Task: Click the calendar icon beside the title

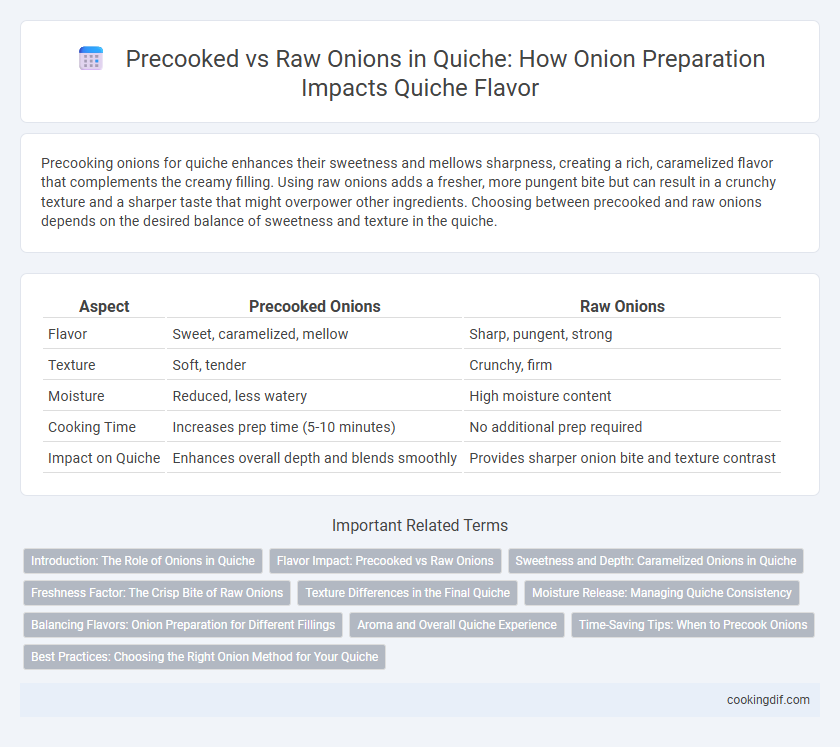Action: [91, 58]
